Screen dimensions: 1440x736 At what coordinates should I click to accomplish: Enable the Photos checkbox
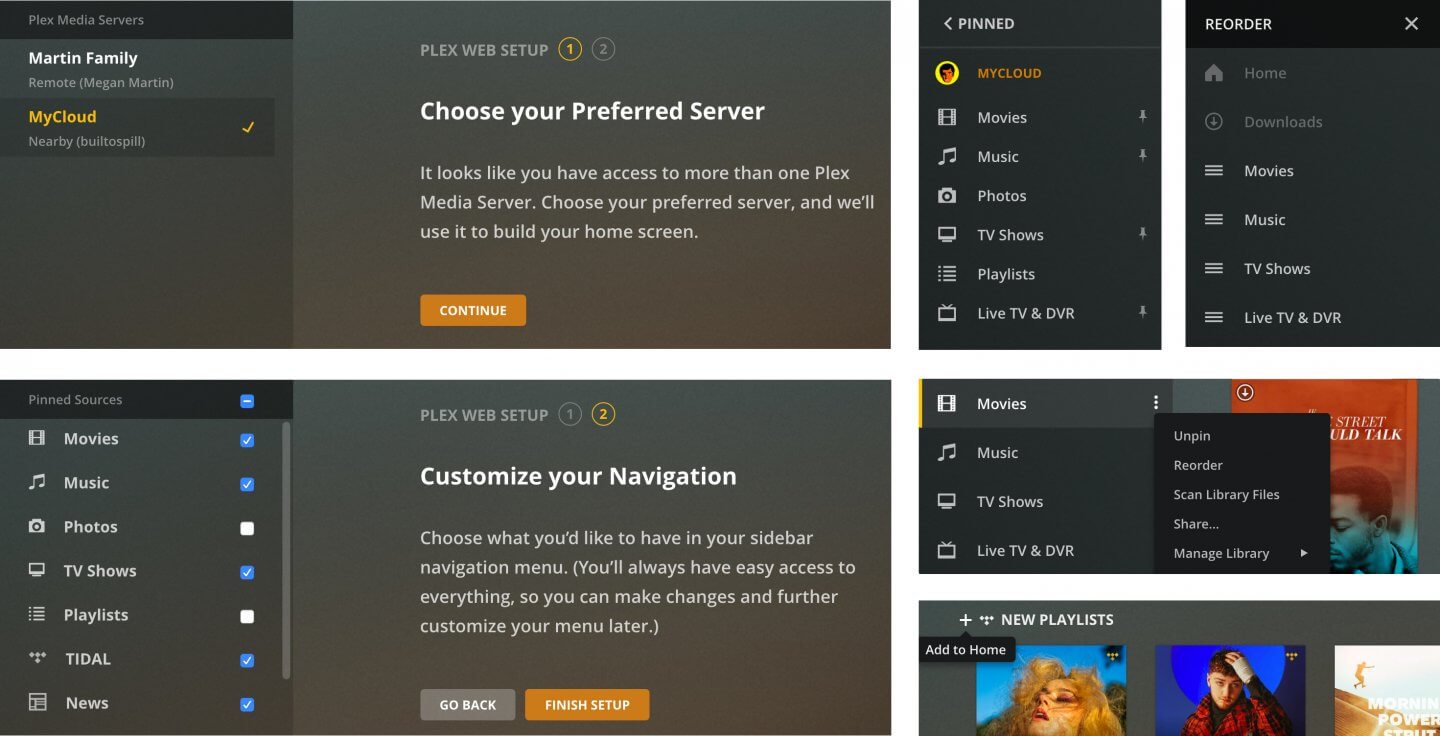[x=247, y=528]
